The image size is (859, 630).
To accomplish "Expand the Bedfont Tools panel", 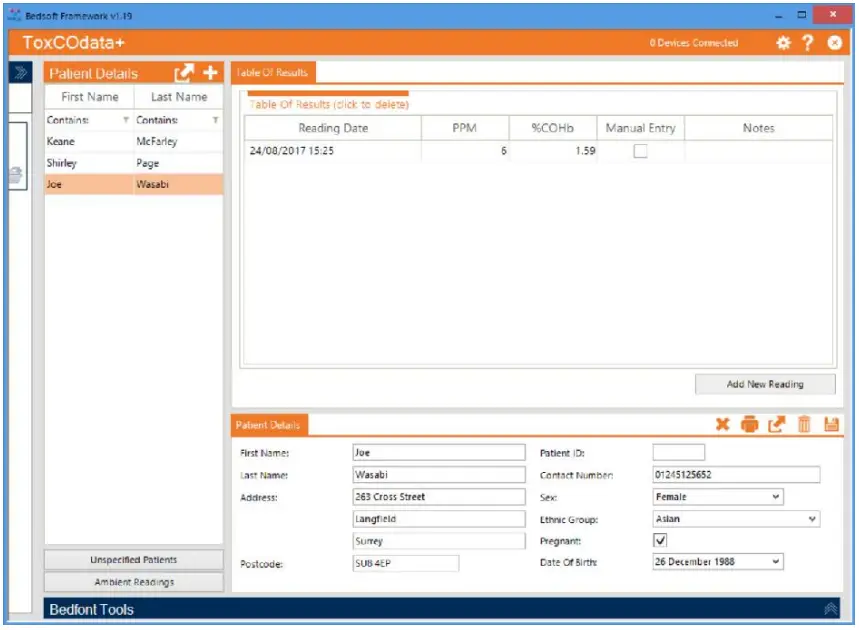I will pyautogui.click(x=829, y=609).
